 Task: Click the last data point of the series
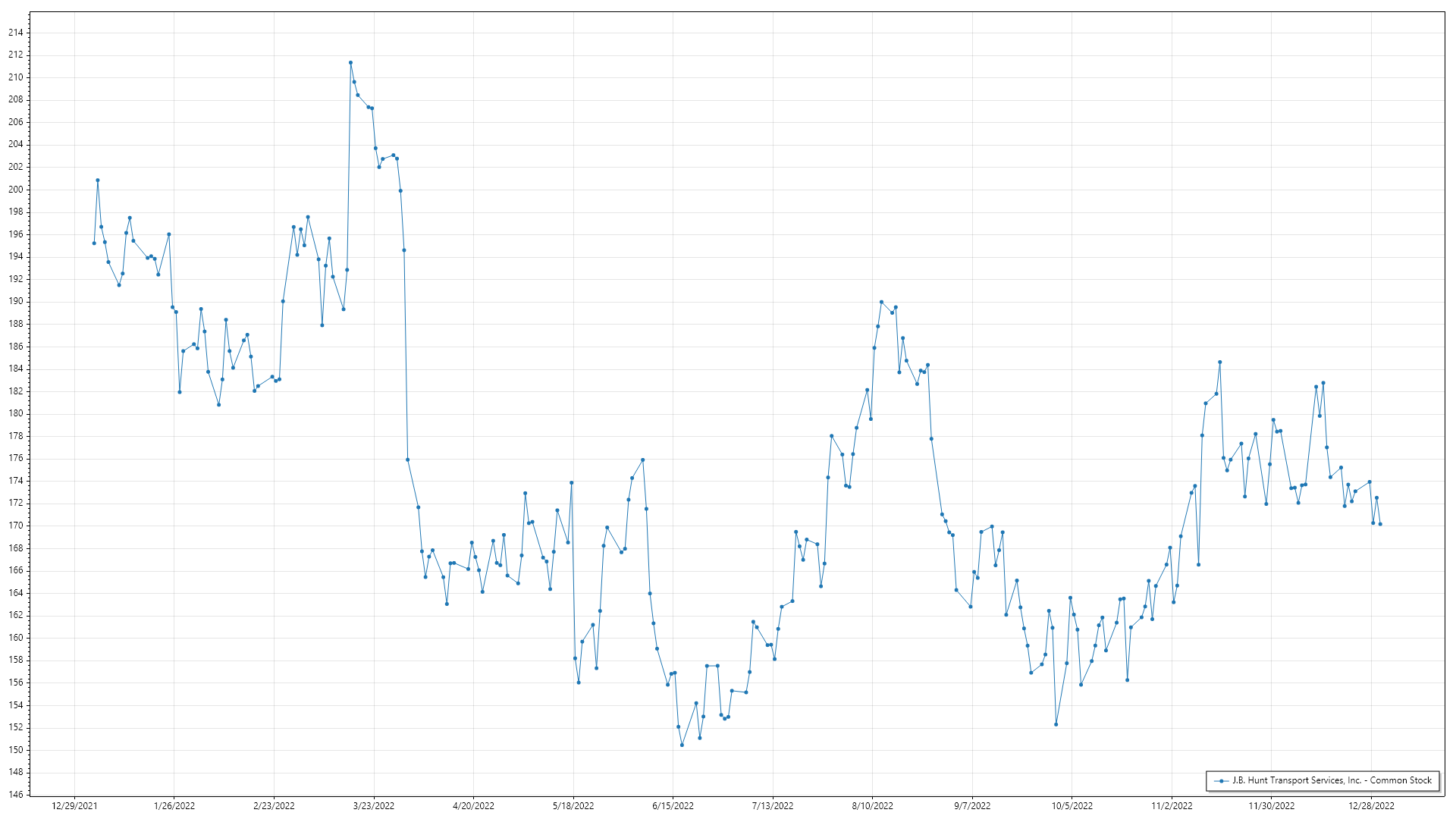1380,524
